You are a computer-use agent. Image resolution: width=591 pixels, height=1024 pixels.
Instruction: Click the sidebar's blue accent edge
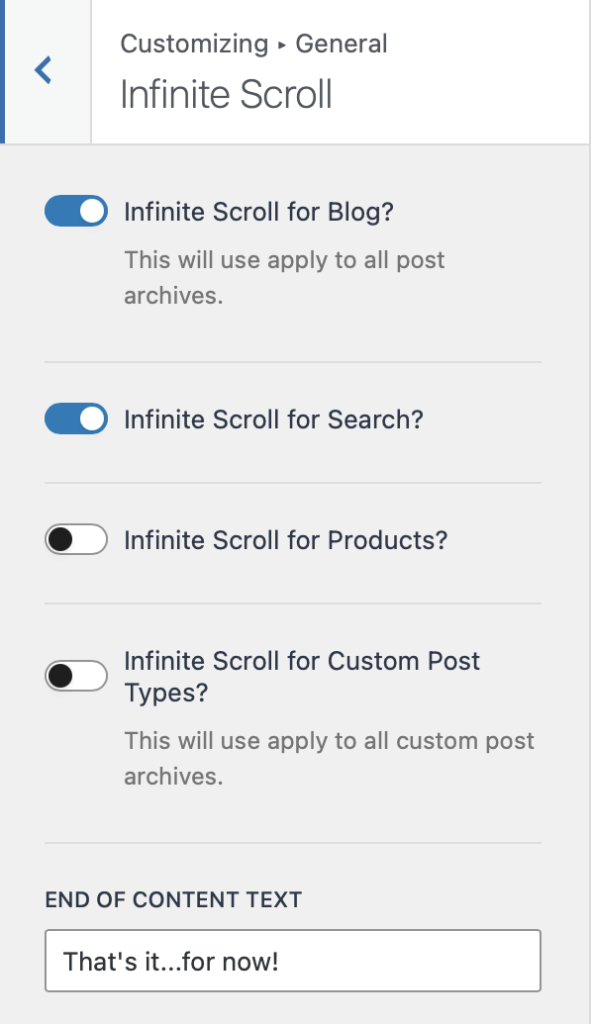(3, 70)
